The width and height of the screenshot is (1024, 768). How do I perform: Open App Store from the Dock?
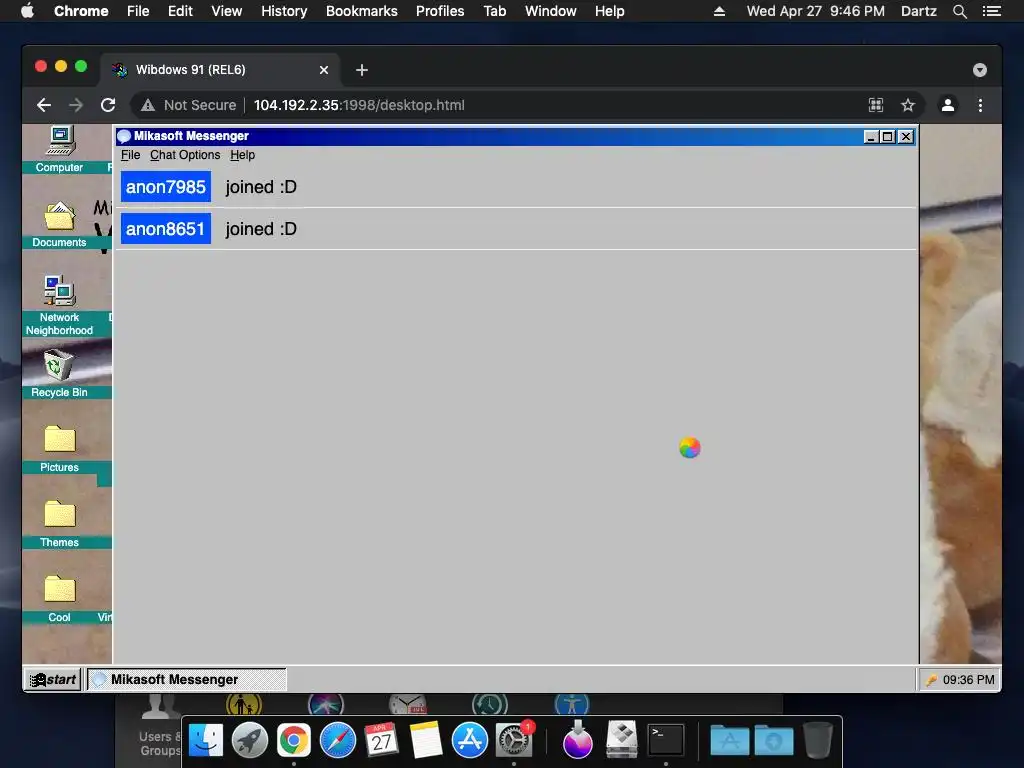coord(470,741)
